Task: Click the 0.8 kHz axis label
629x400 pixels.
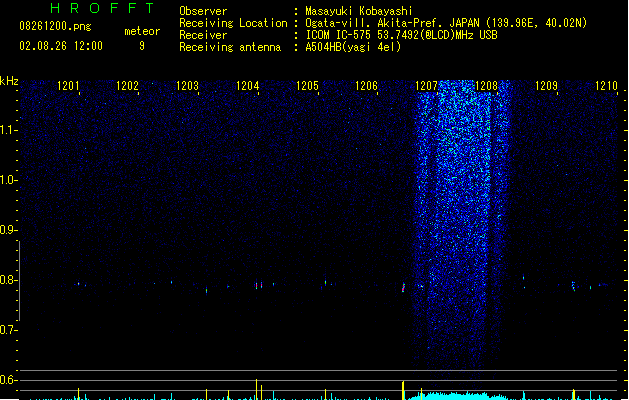Action: click(x=8, y=280)
